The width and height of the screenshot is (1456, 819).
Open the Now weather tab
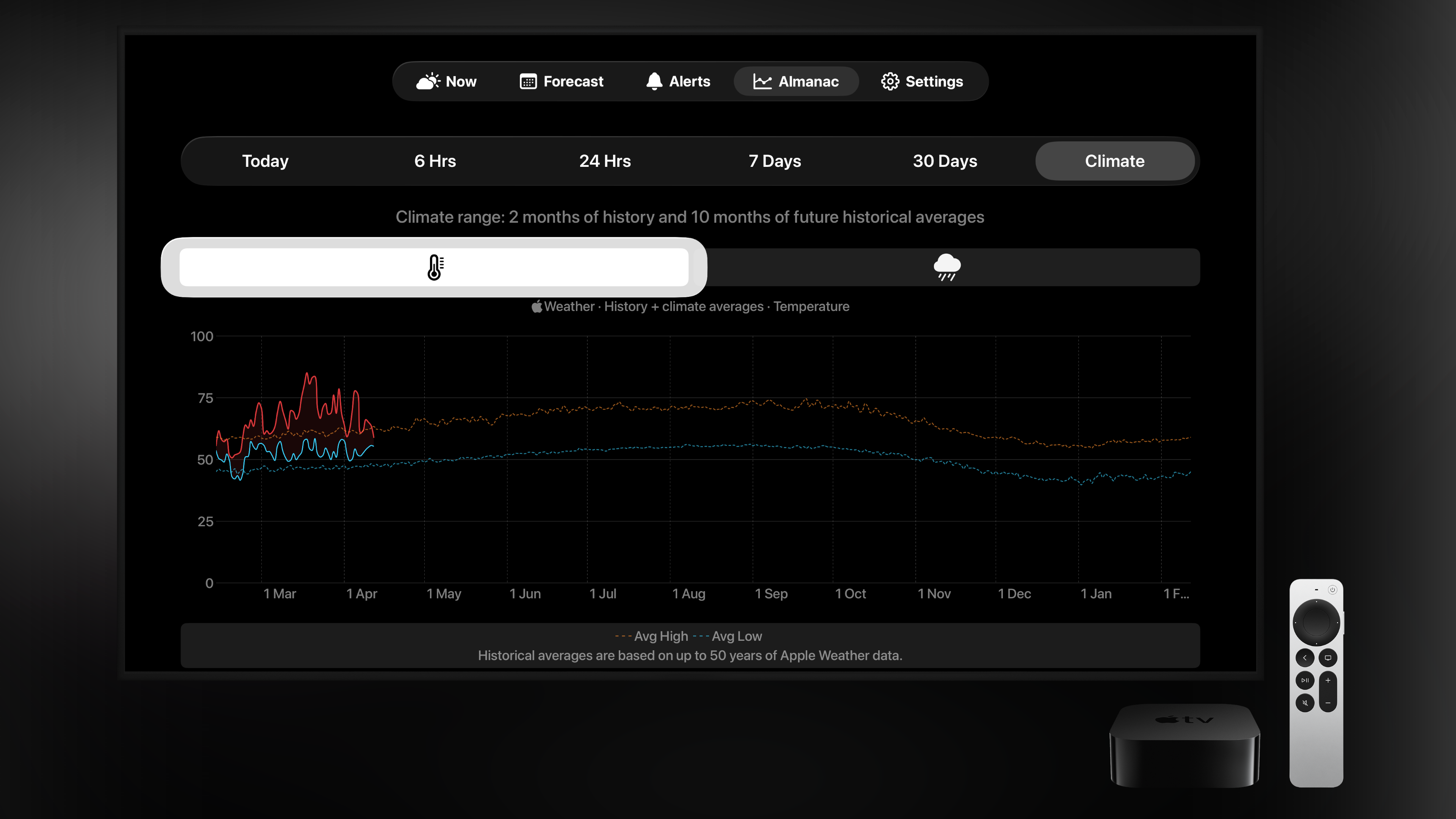click(447, 82)
